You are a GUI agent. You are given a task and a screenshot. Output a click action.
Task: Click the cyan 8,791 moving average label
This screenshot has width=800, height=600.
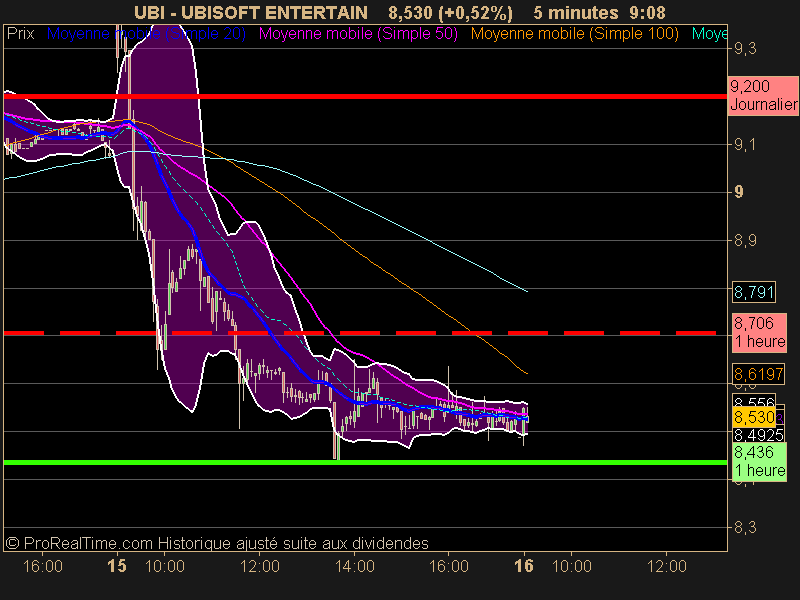pos(754,292)
